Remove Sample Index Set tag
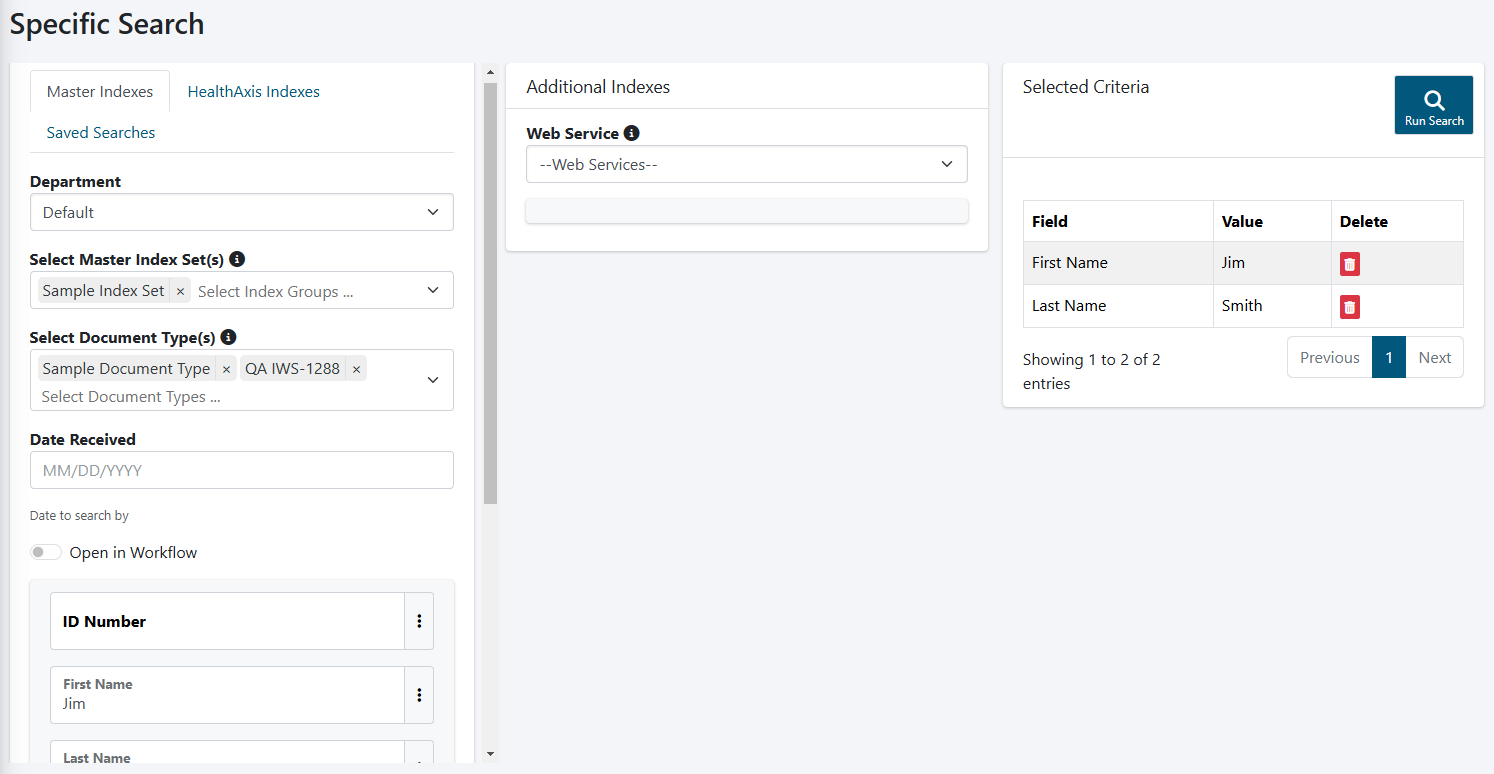Screen dimensions: 1494x774 [x=180, y=291]
